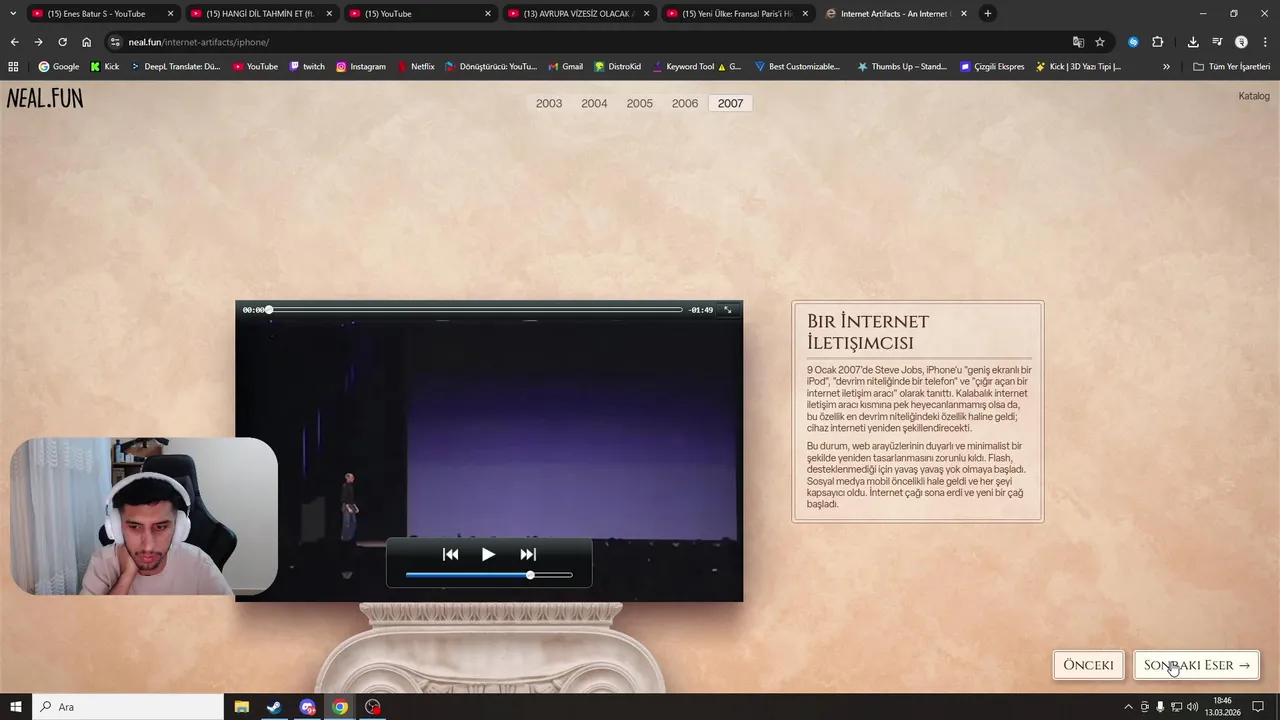Open Steam from taskbar
1280x720 pixels.
[274, 707]
